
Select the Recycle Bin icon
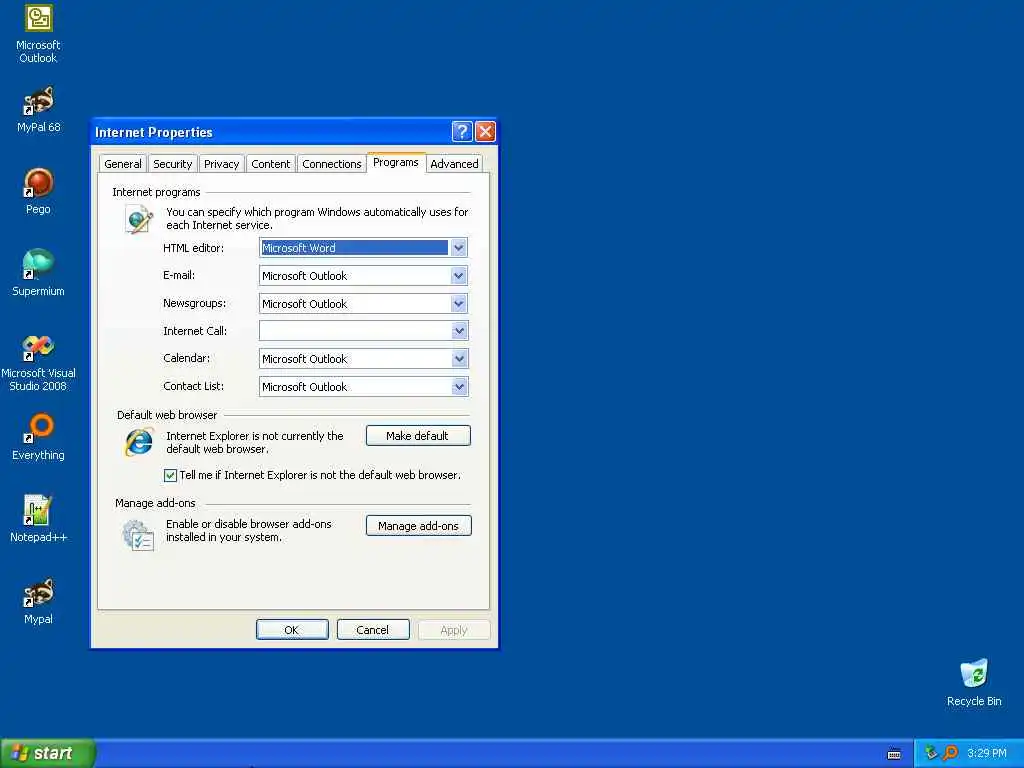pos(974,683)
